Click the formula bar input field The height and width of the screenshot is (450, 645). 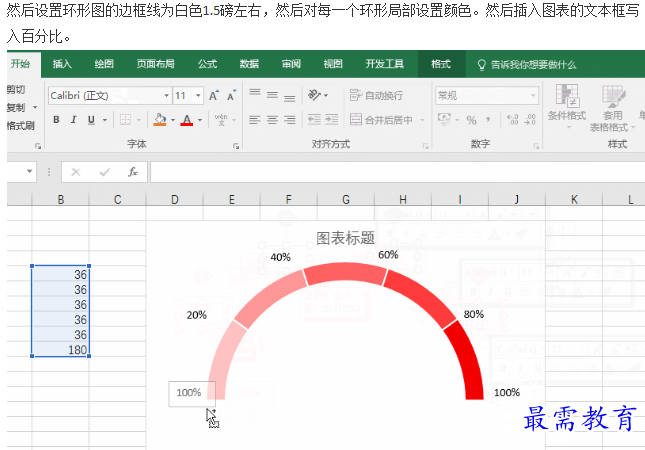point(397,172)
